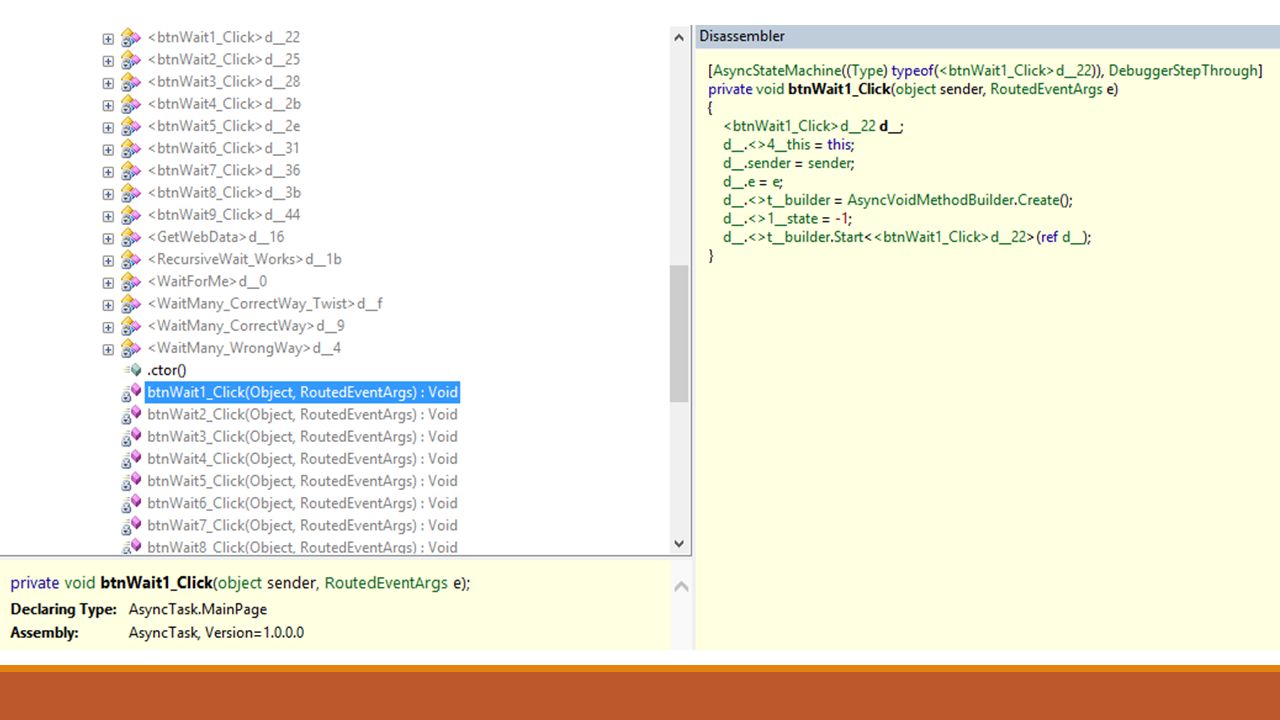Click method icon beside btnWait6_Click
Image resolution: width=1280 pixels, height=720 pixels.
coord(132,503)
